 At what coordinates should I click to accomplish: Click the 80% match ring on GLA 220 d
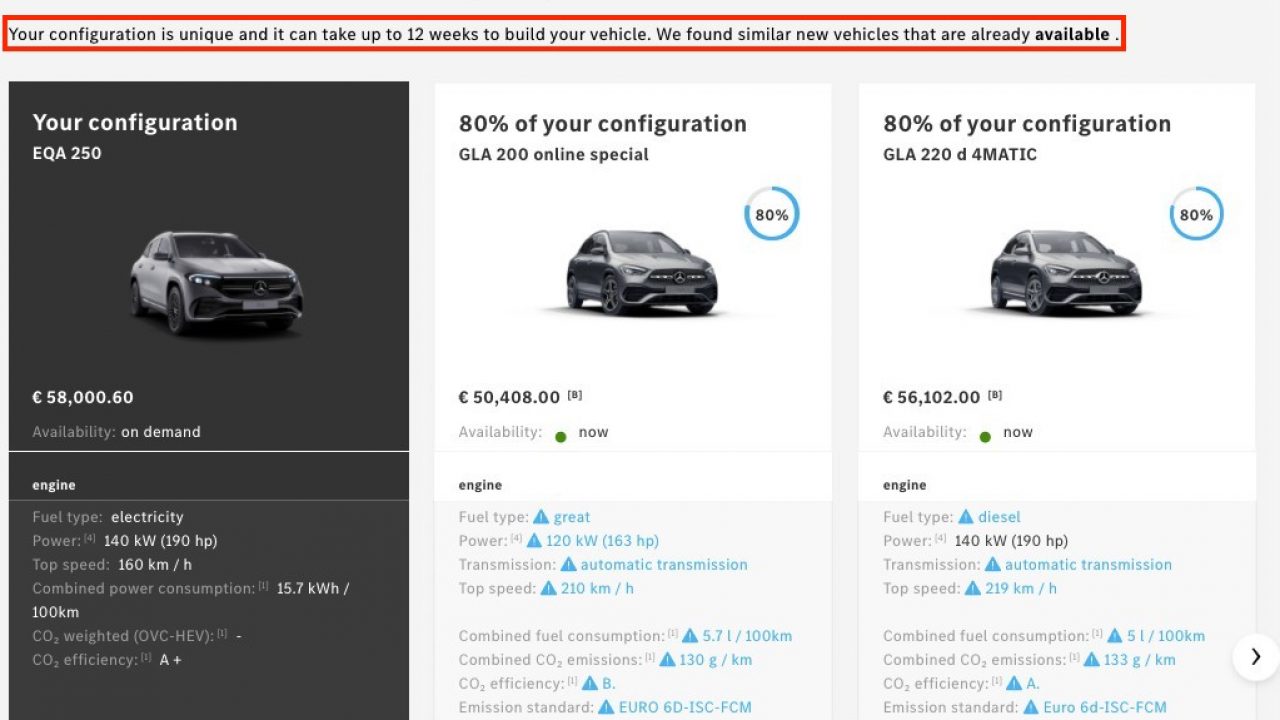pyautogui.click(x=1197, y=214)
